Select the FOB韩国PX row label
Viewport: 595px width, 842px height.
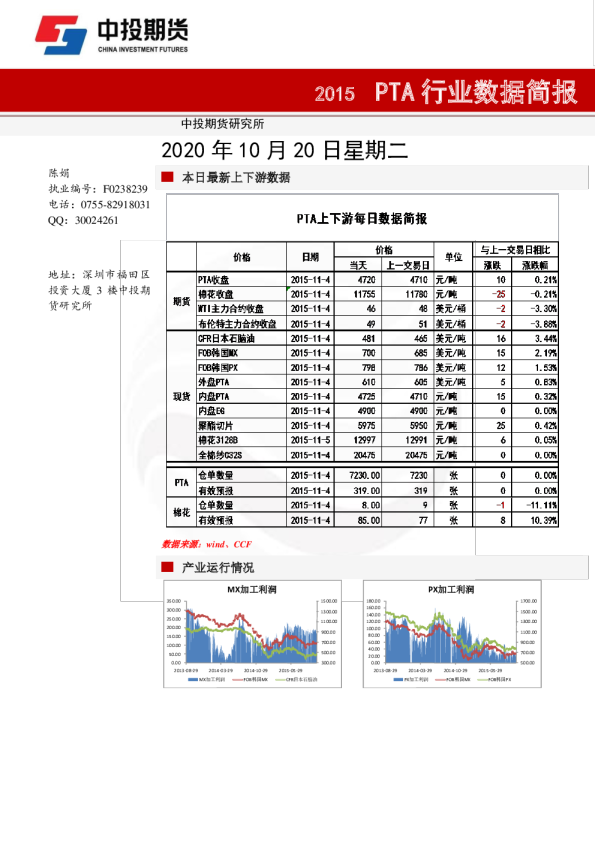point(217,367)
